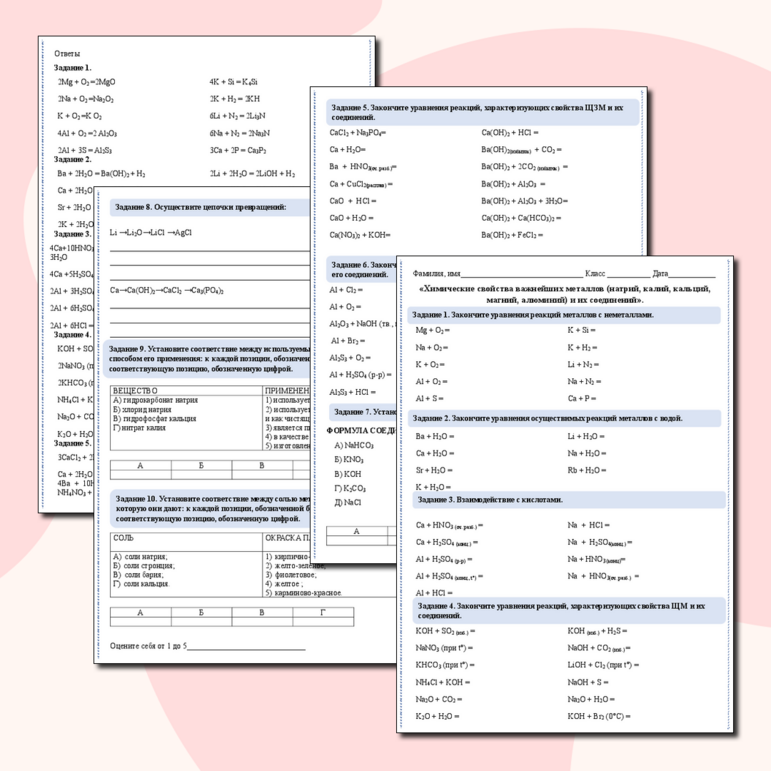Click the blank line after "Класс"
Image resolution: width=771 pixels, height=771 pixels.
click(x=628, y=274)
